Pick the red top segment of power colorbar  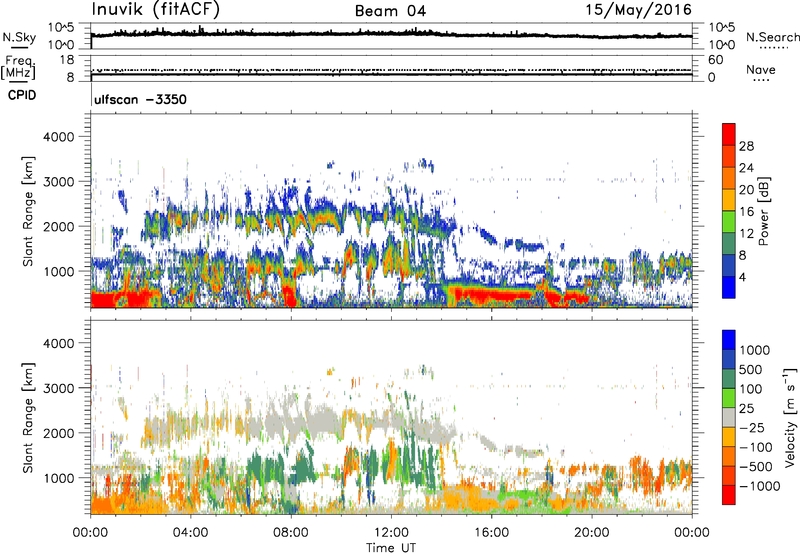click(x=729, y=134)
